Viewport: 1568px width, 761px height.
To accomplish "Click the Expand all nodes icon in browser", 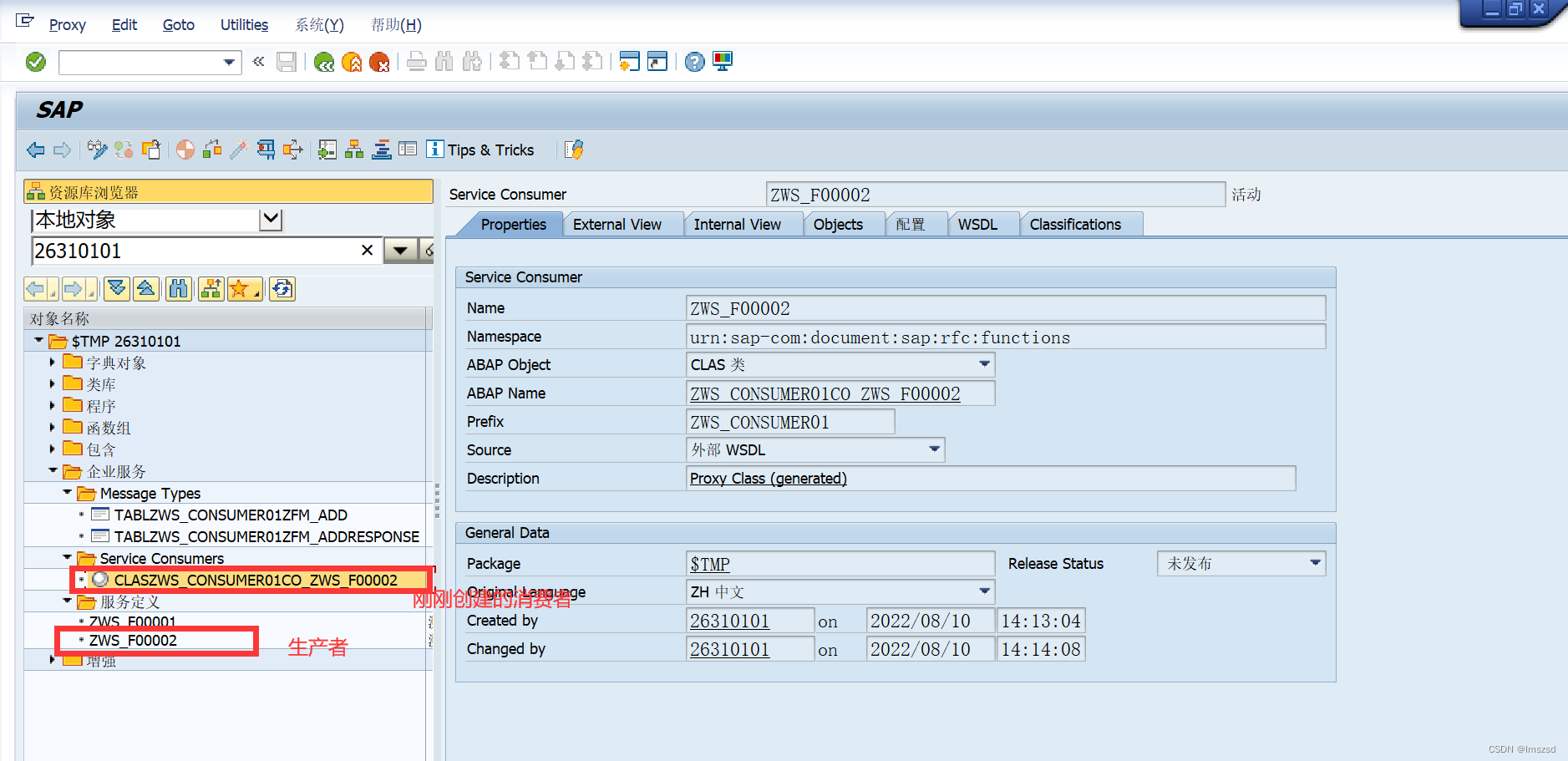I will click(117, 289).
